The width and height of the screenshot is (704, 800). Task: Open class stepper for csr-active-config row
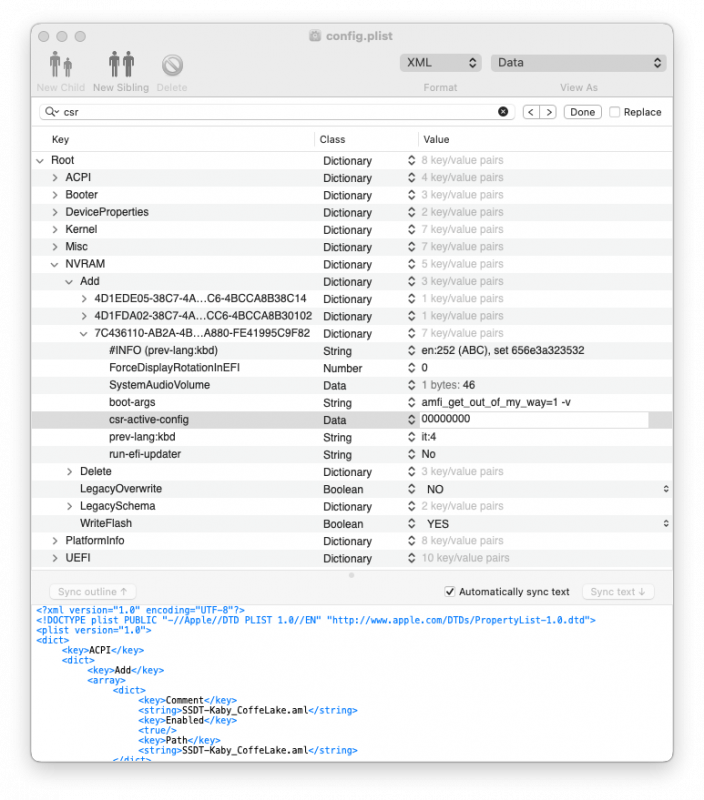coord(412,420)
